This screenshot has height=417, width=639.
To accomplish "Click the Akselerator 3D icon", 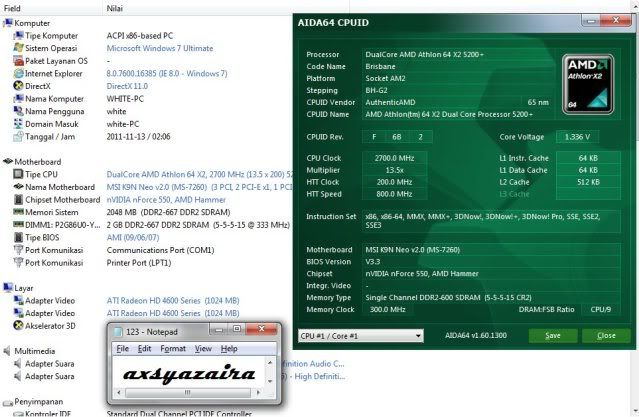I will pyautogui.click(x=18, y=326).
